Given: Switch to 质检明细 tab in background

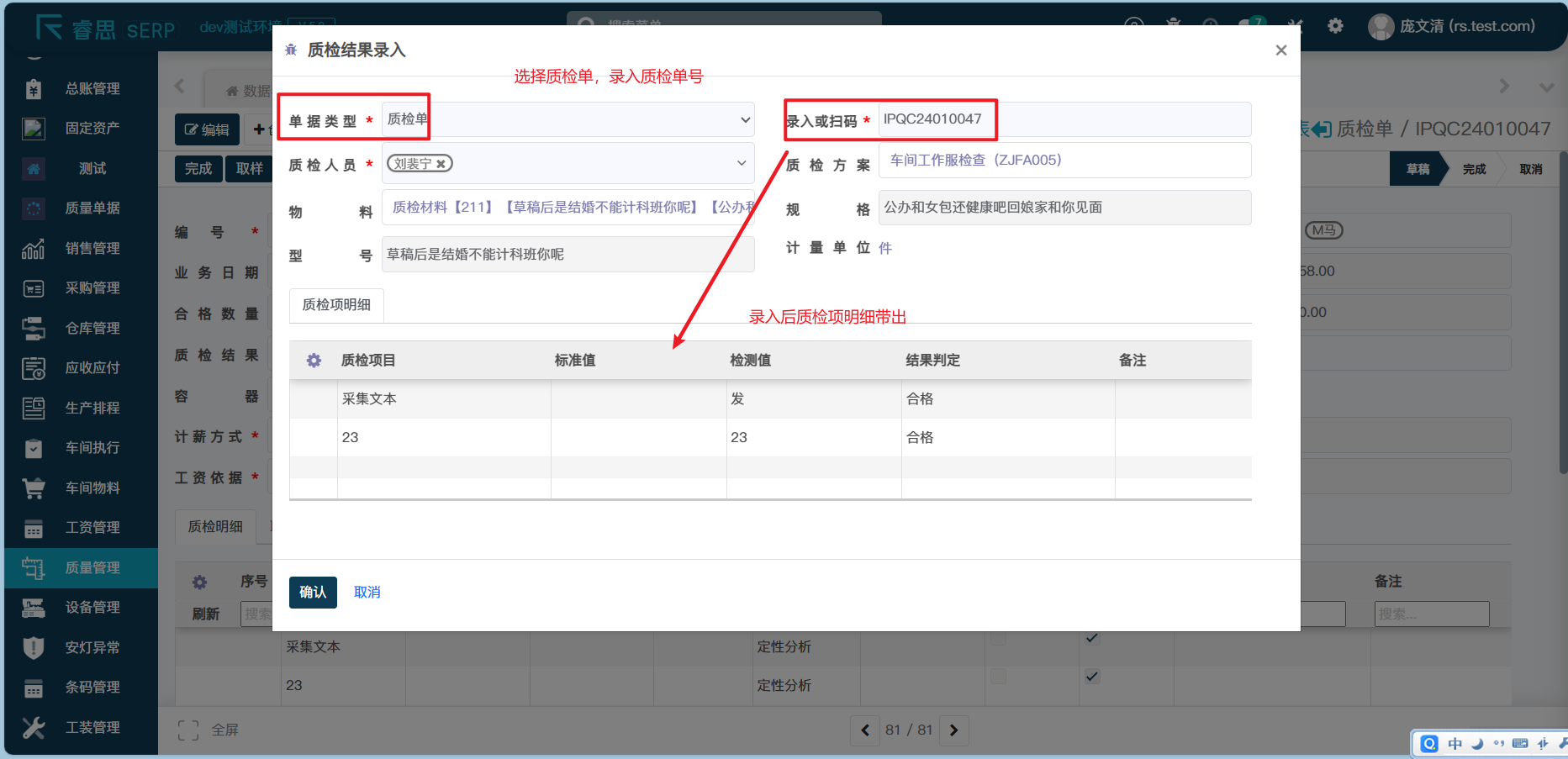Looking at the screenshot, I should (x=215, y=526).
